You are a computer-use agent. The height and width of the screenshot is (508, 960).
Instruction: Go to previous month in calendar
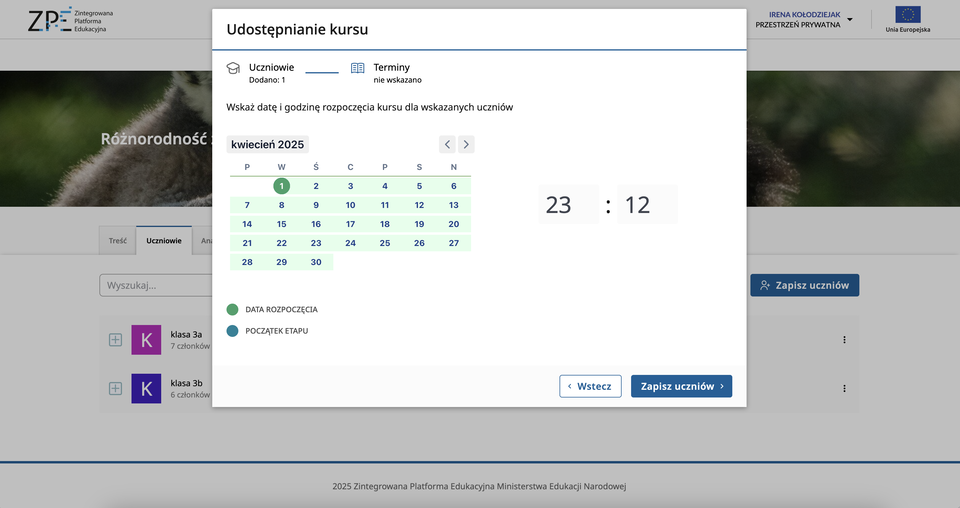pyautogui.click(x=447, y=144)
